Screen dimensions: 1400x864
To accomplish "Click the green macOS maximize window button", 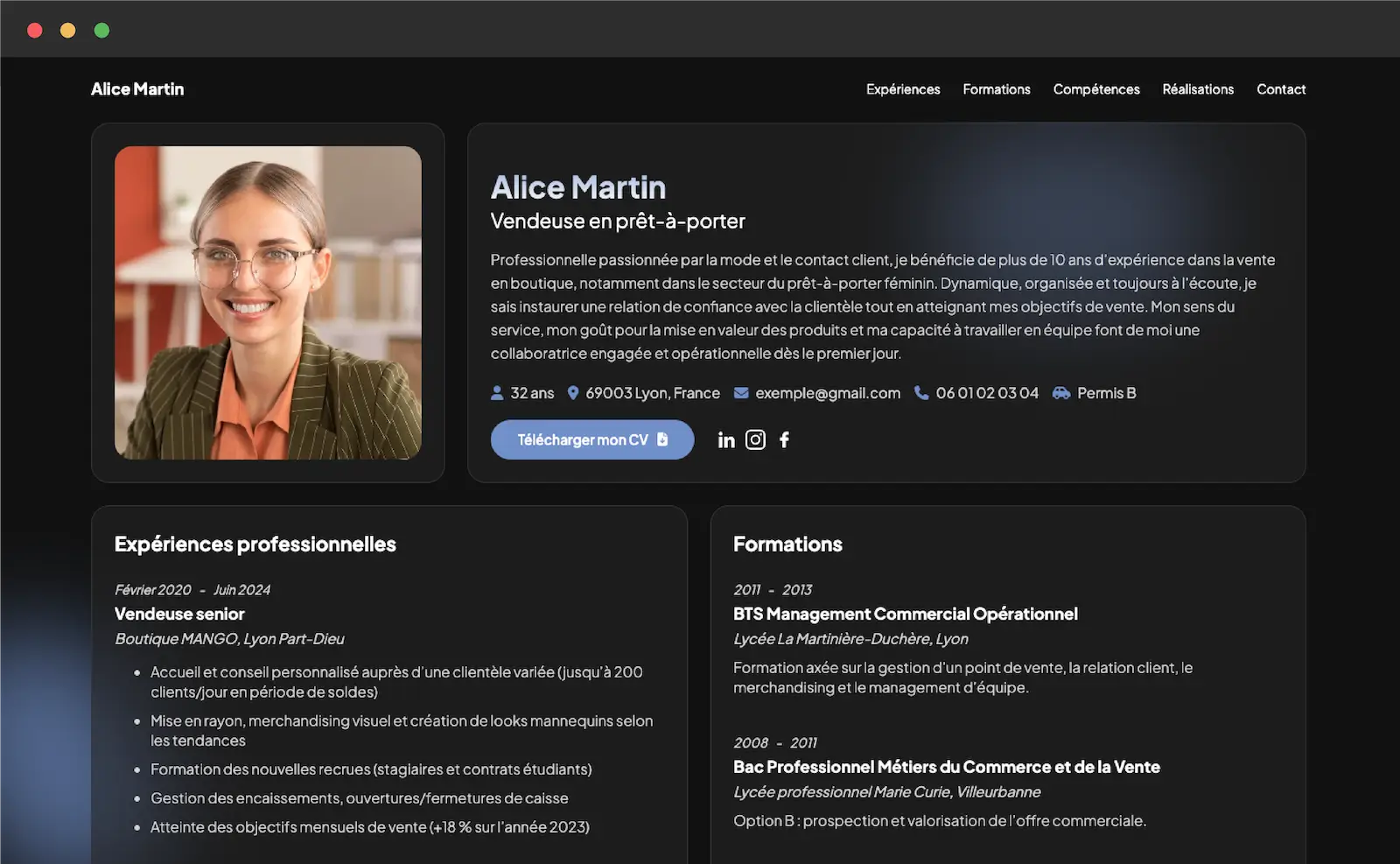I will (x=101, y=31).
